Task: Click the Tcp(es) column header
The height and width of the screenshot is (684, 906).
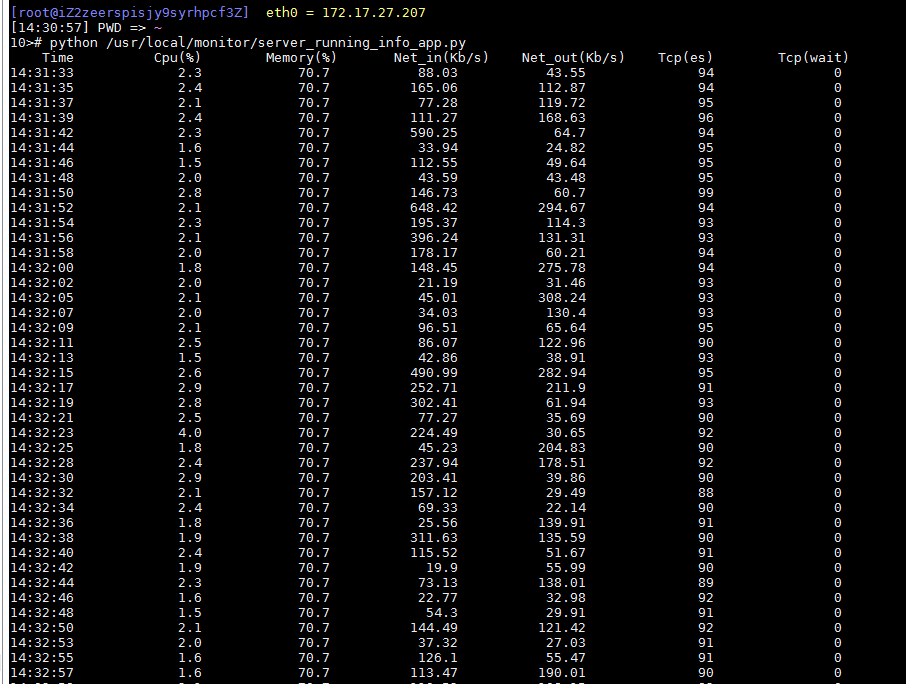Action: click(685, 57)
